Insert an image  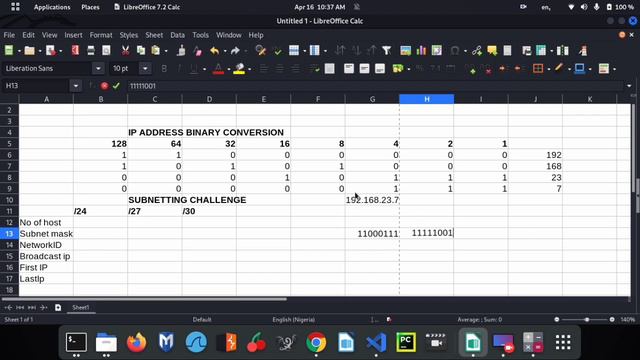pos(405,50)
